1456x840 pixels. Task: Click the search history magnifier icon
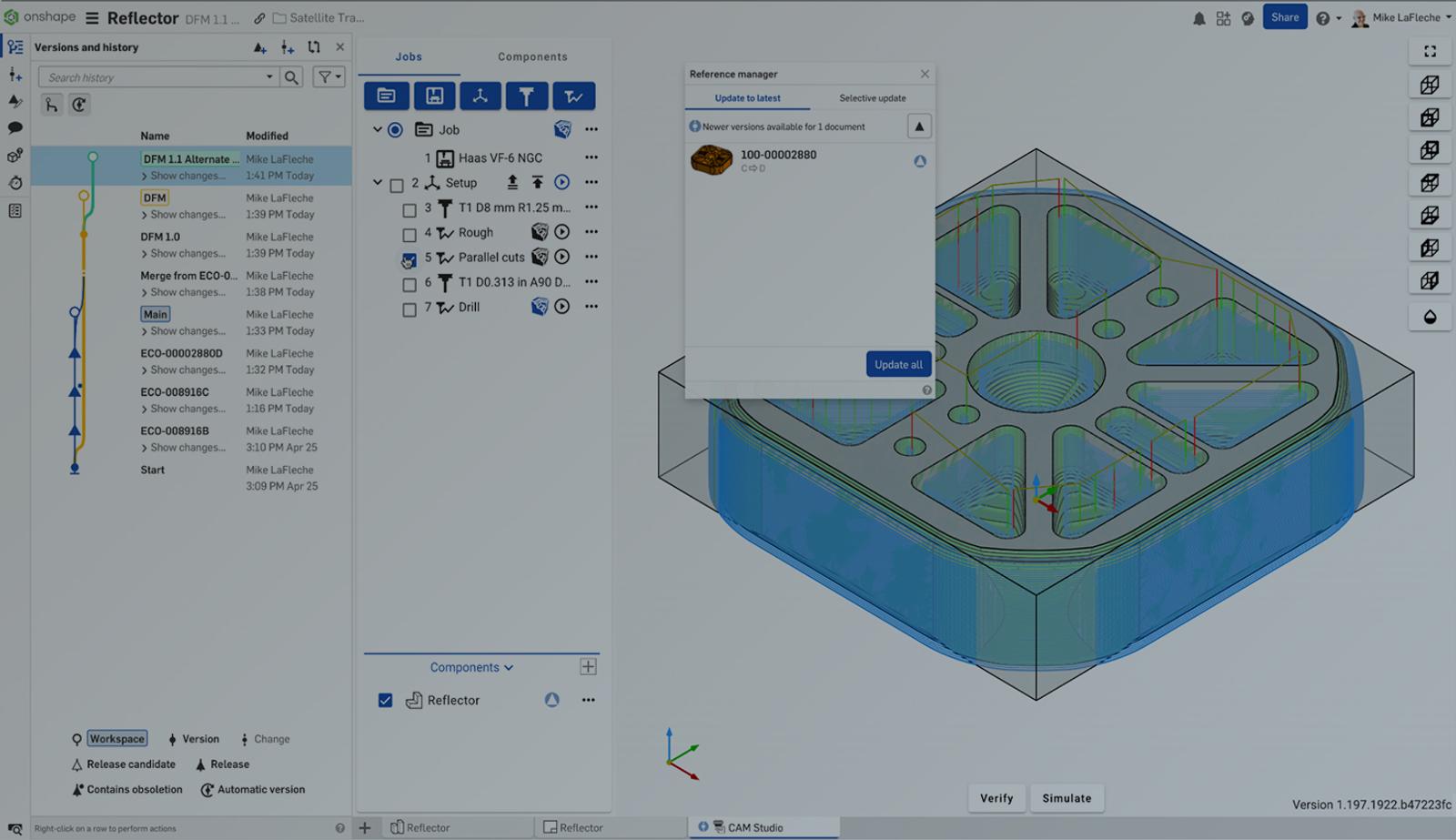(291, 77)
